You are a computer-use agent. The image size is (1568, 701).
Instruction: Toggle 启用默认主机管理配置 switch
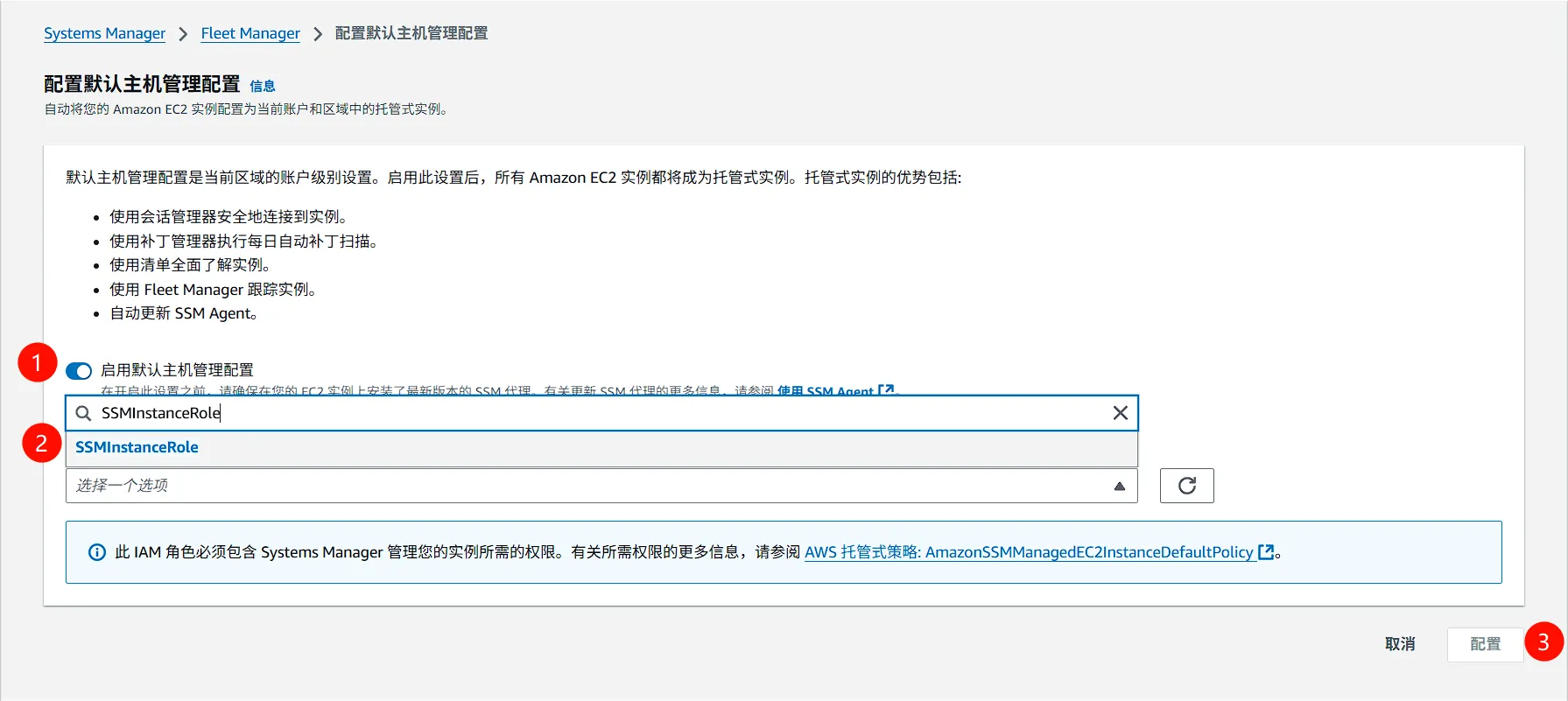[79, 371]
